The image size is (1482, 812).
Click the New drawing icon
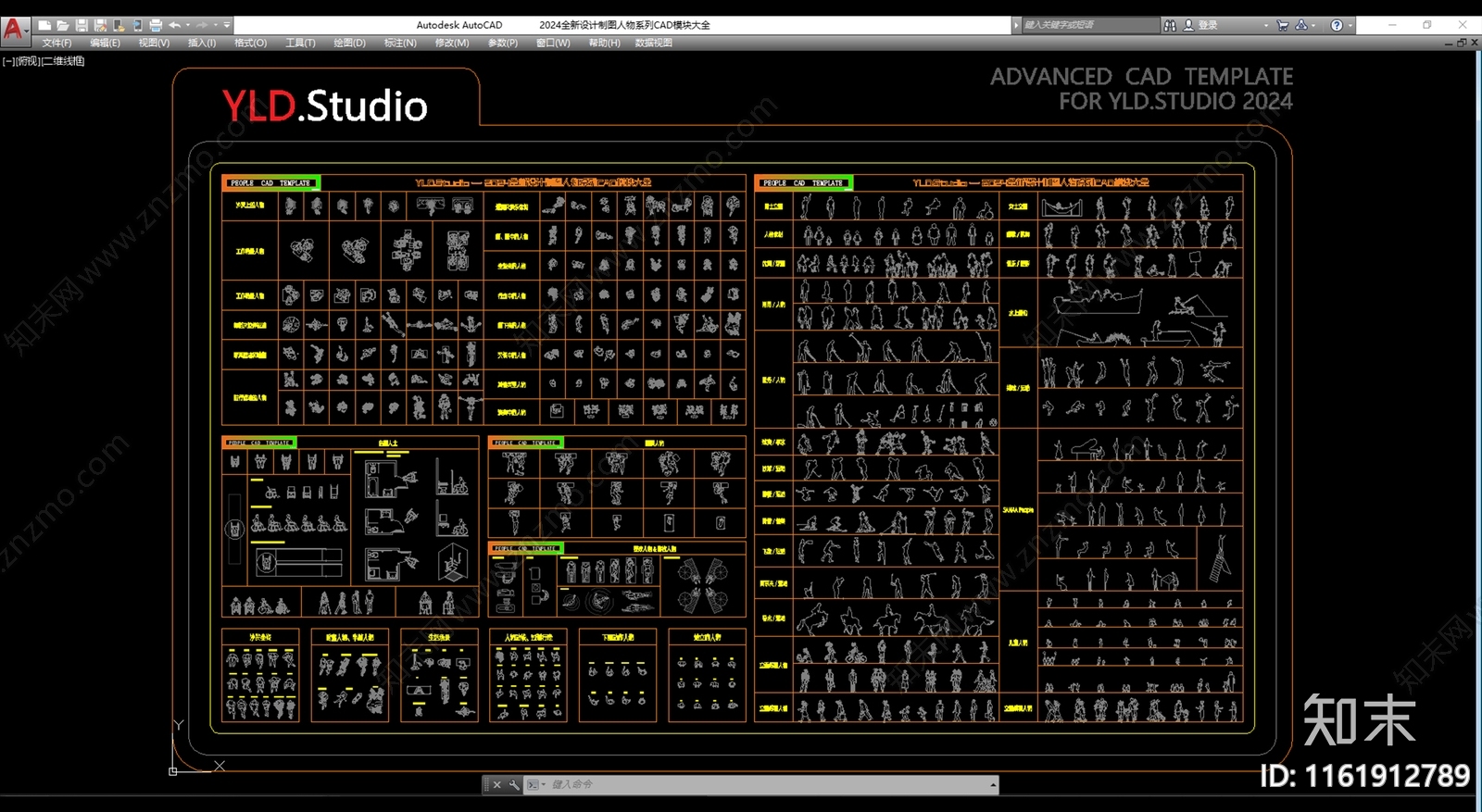click(x=44, y=25)
